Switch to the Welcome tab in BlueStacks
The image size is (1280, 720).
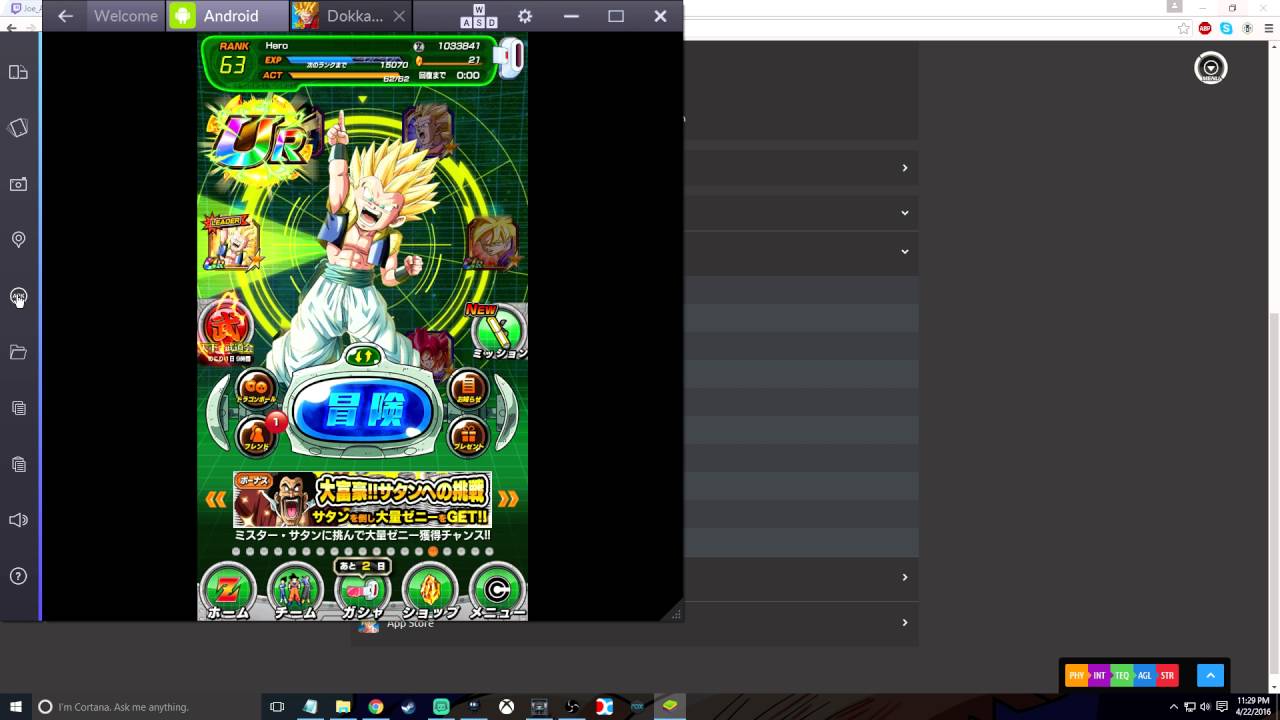[x=126, y=16]
